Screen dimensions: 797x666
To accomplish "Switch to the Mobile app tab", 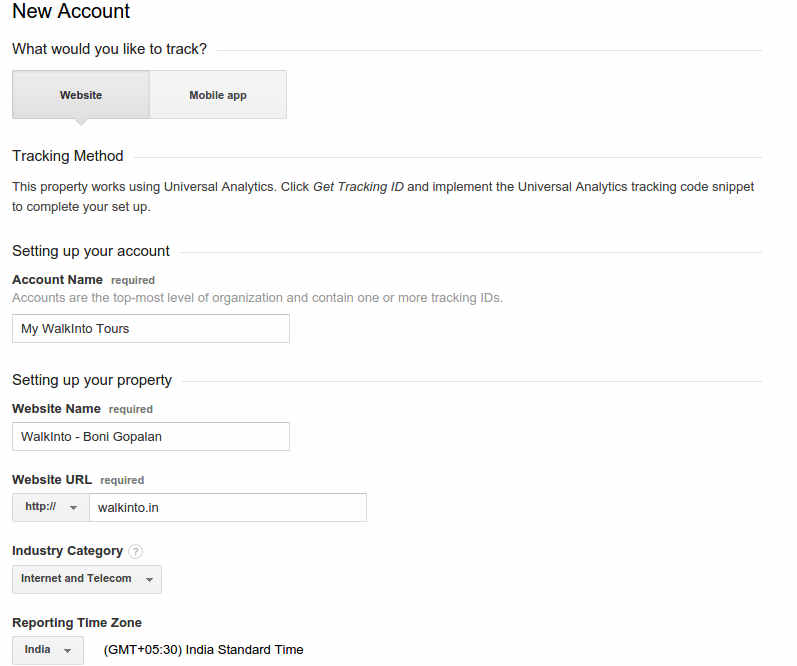I will 218,95.
